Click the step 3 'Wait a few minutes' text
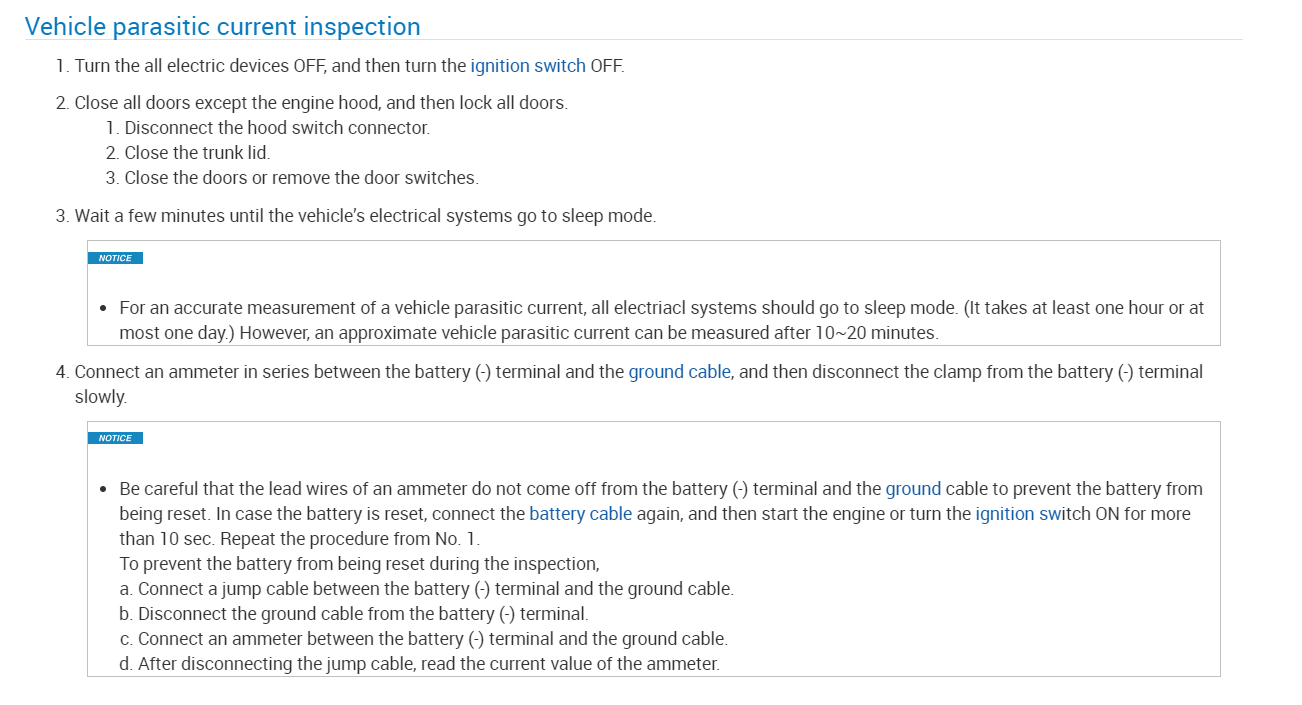 (x=364, y=216)
